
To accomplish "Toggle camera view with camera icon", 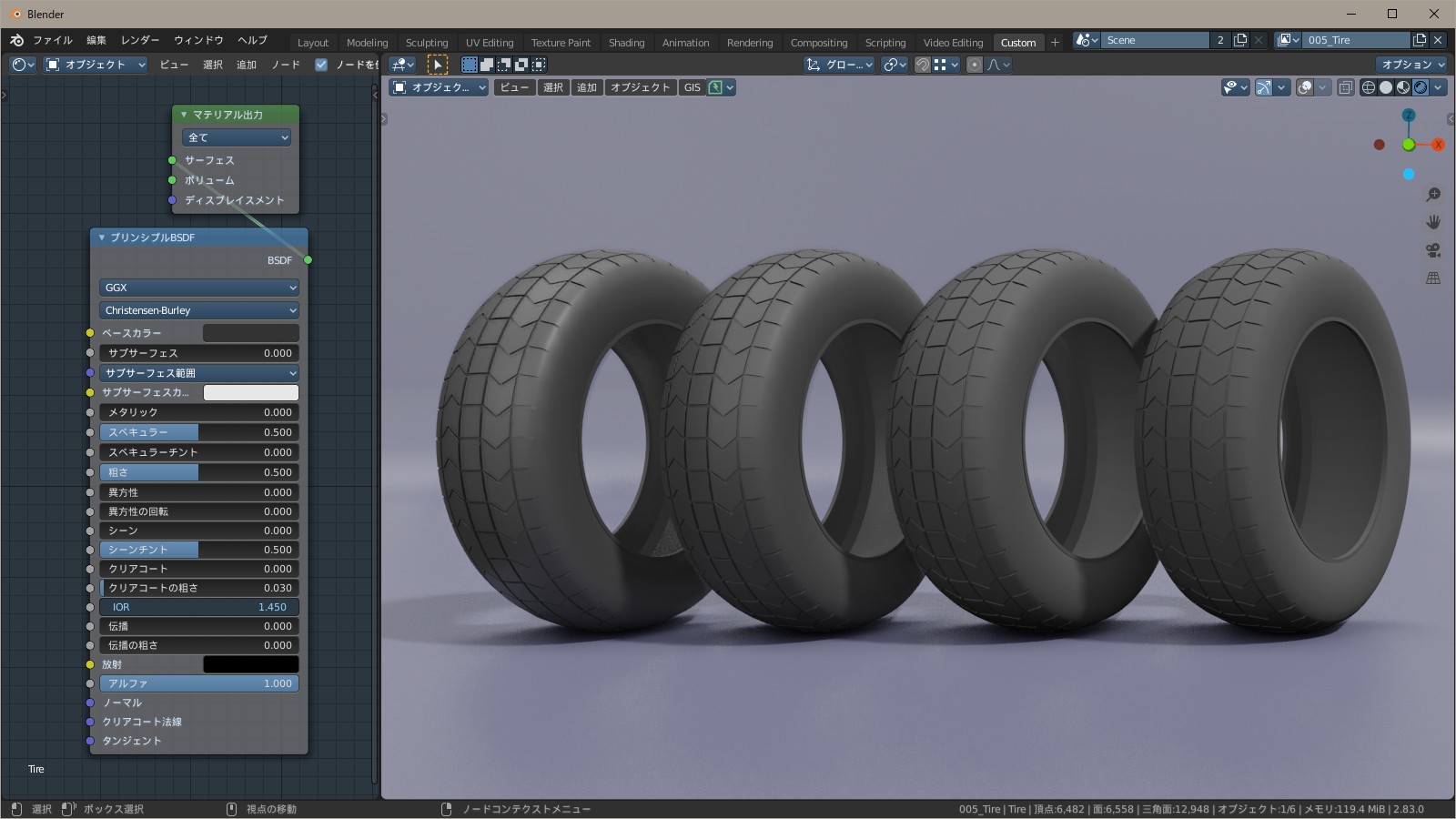I will [1433, 250].
